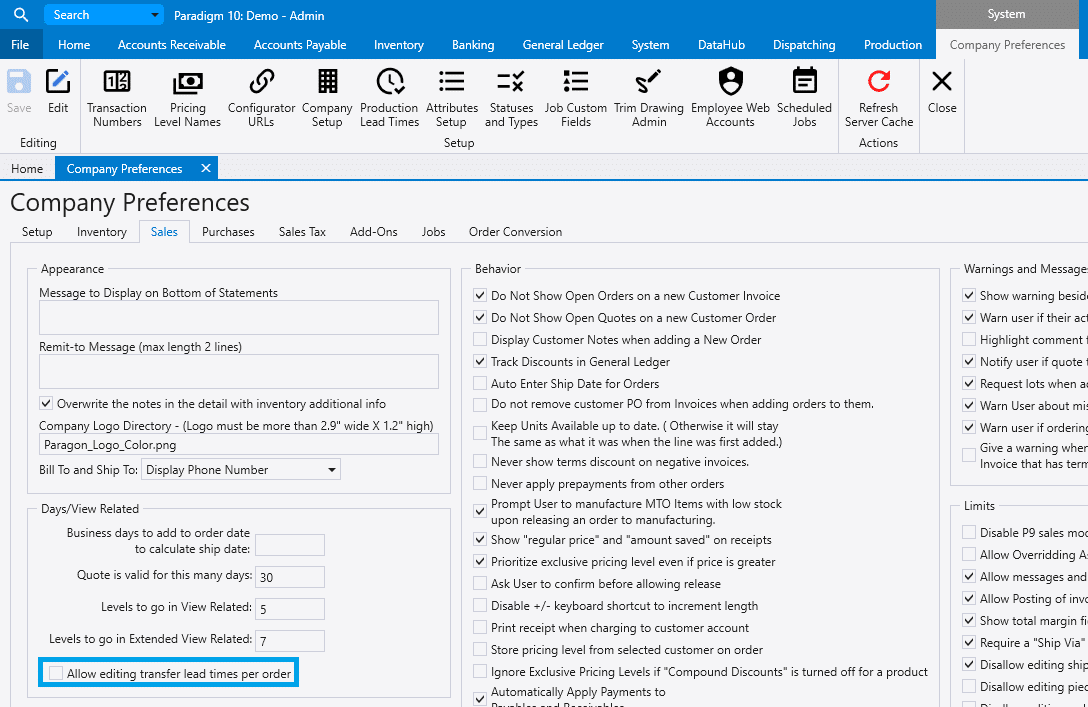This screenshot has width=1088, height=707.
Task: Check Ignore Exclusive Pricing Levels checkbox
Action: tap(479, 672)
